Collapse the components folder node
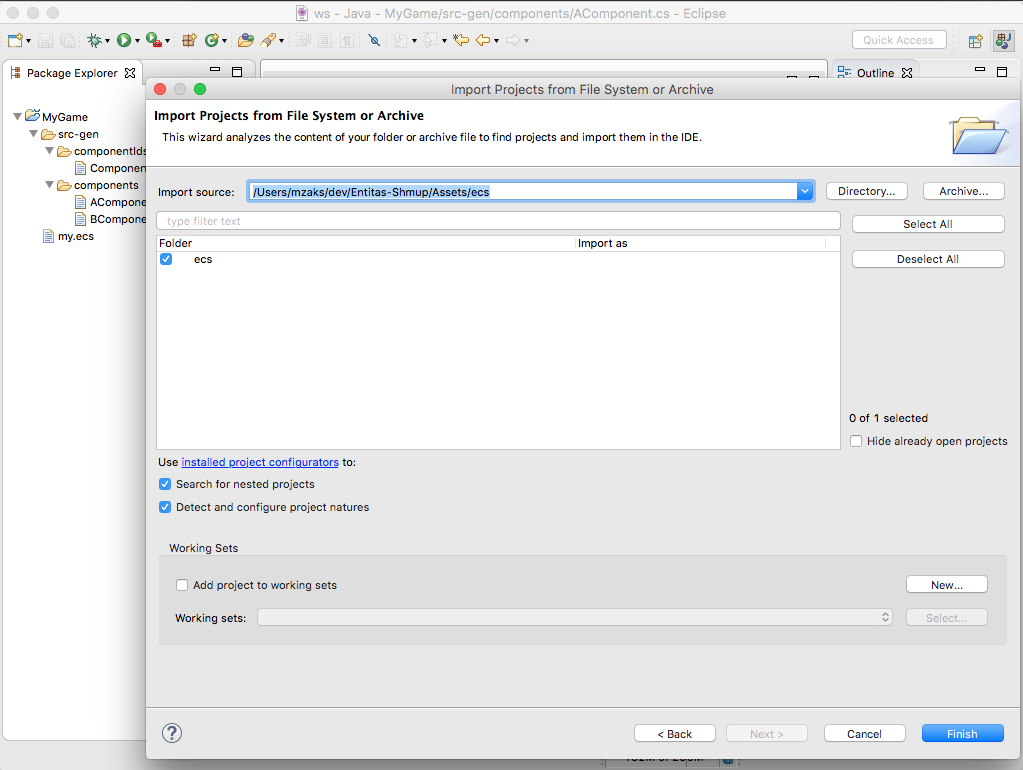Viewport: 1023px width, 770px height. [49, 185]
